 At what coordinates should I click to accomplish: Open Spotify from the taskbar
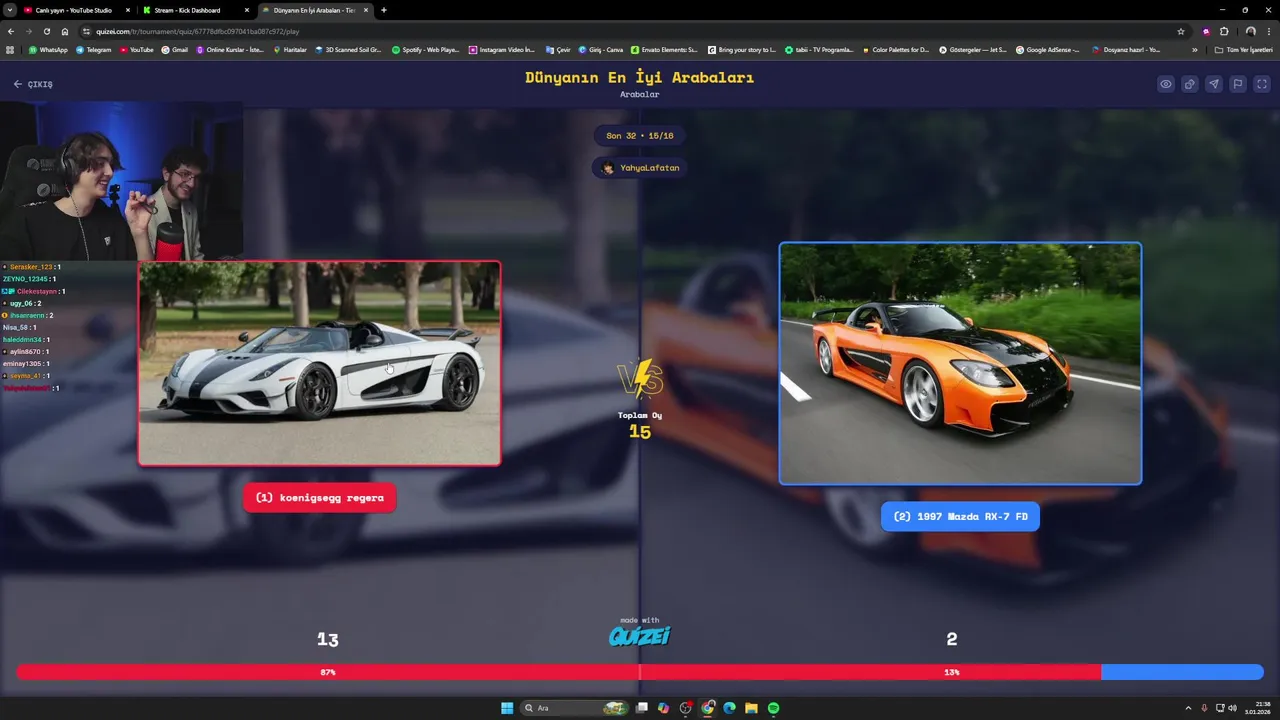pyautogui.click(x=773, y=708)
